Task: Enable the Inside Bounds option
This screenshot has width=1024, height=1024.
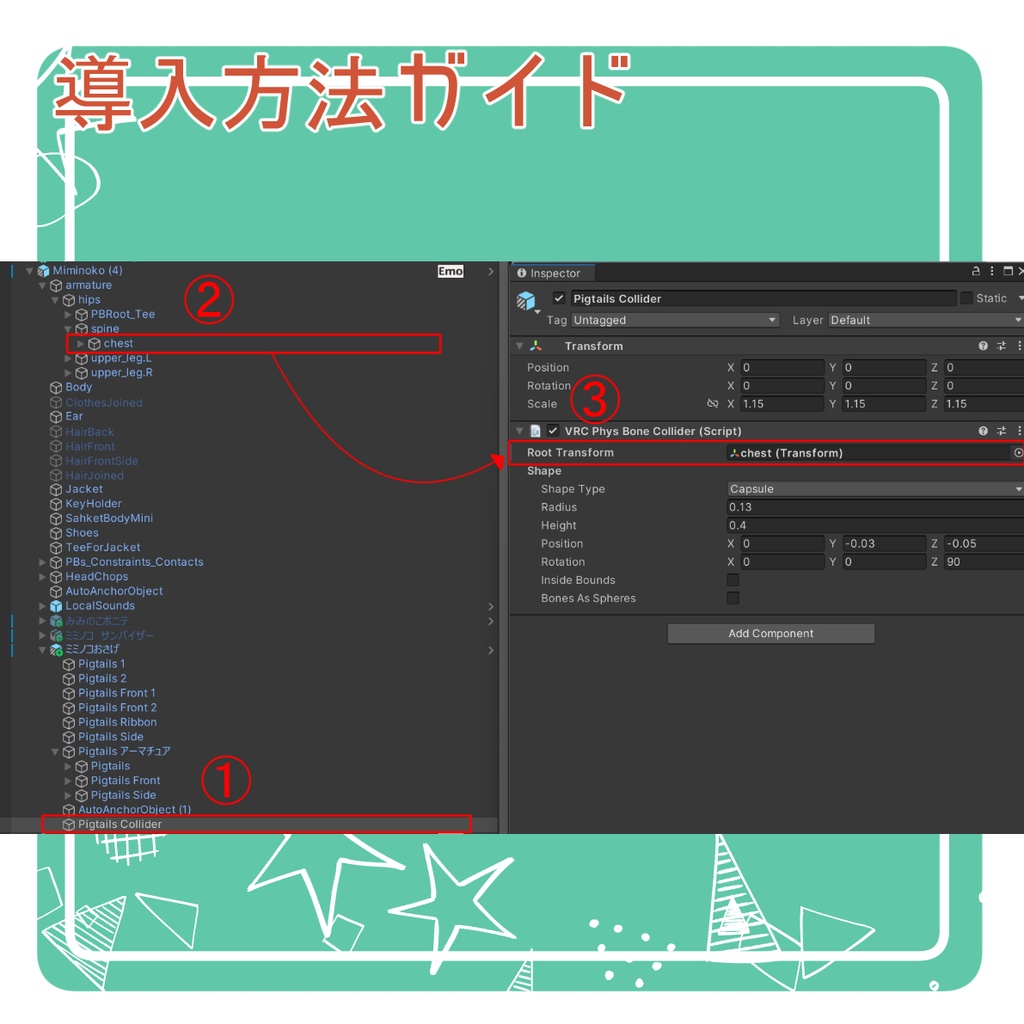Action: pyautogui.click(x=733, y=580)
